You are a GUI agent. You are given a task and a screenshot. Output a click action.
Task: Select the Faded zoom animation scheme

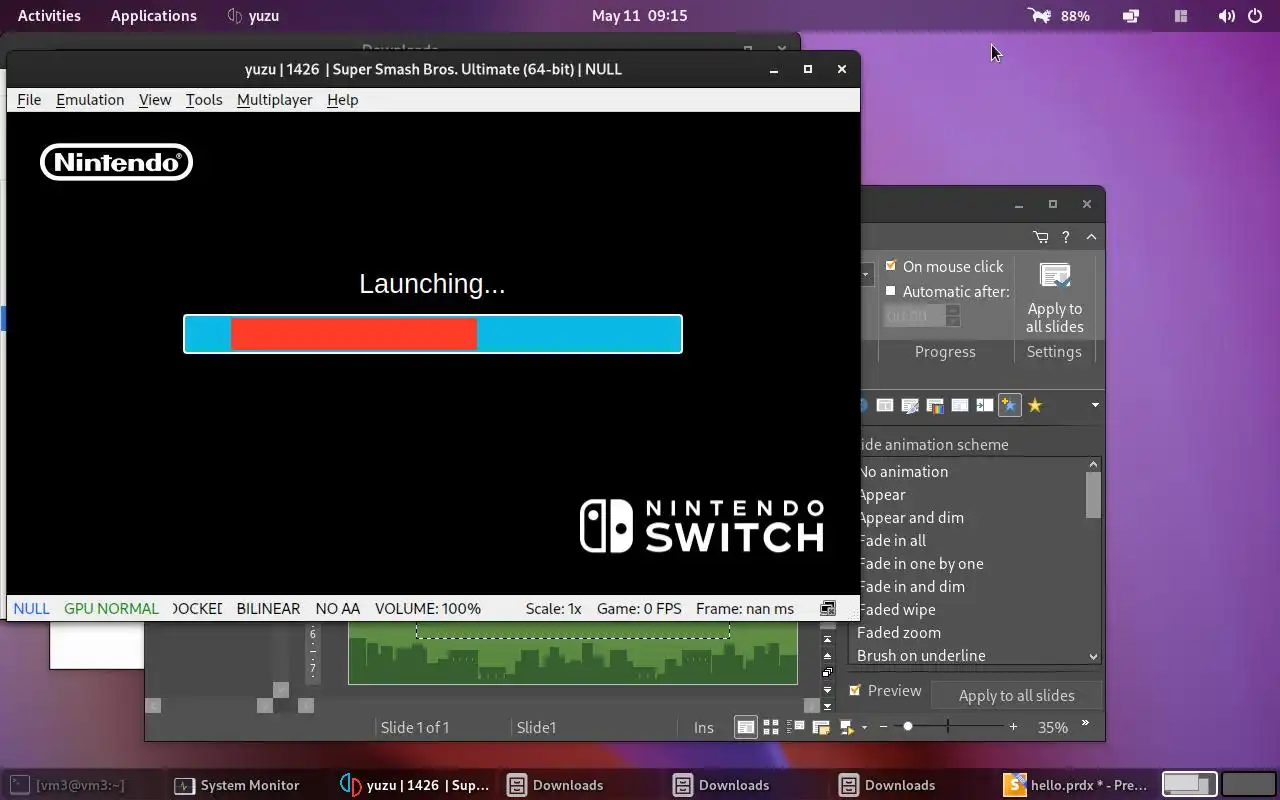pos(899,632)
